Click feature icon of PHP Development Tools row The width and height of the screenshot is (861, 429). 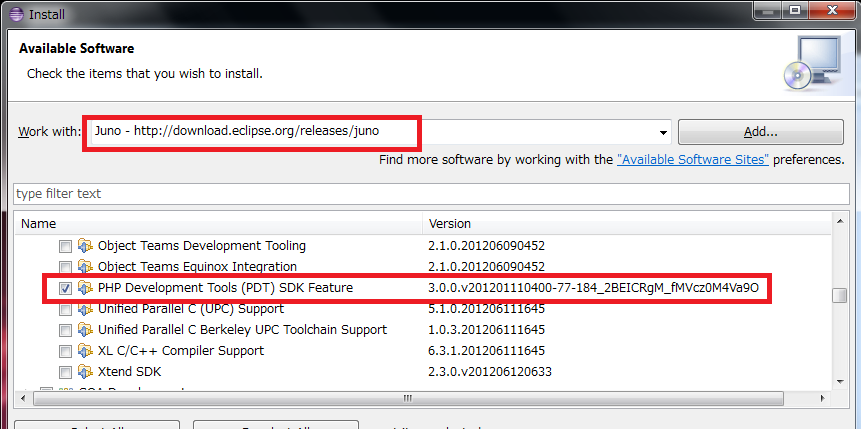(x=85, y=288)
